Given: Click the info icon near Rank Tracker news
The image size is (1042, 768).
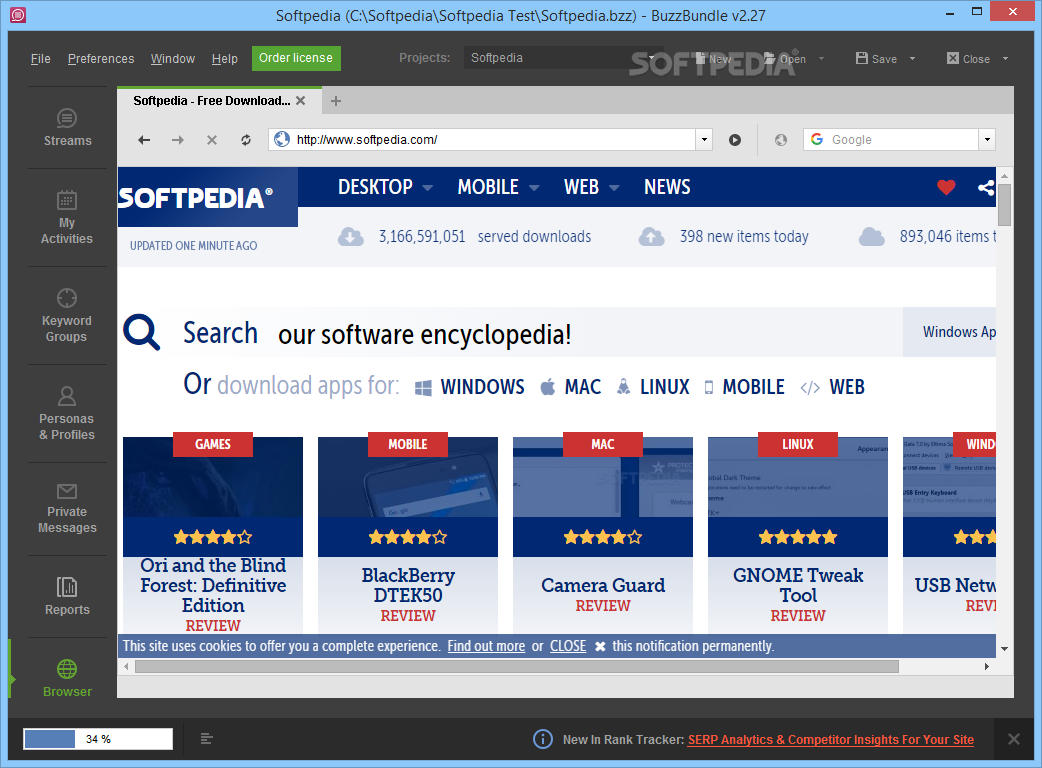Looking at the screenshot, I should pos(542,739).
